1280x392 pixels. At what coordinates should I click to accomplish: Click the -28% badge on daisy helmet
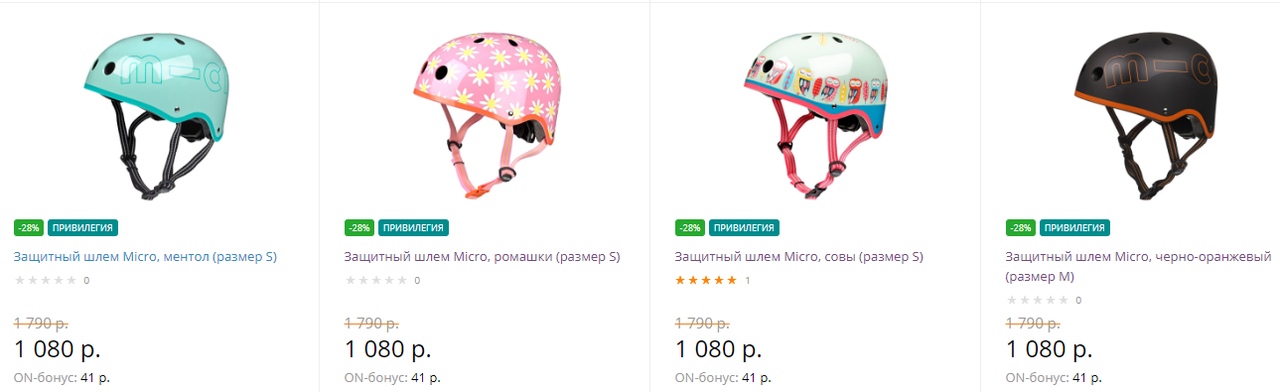358,228
